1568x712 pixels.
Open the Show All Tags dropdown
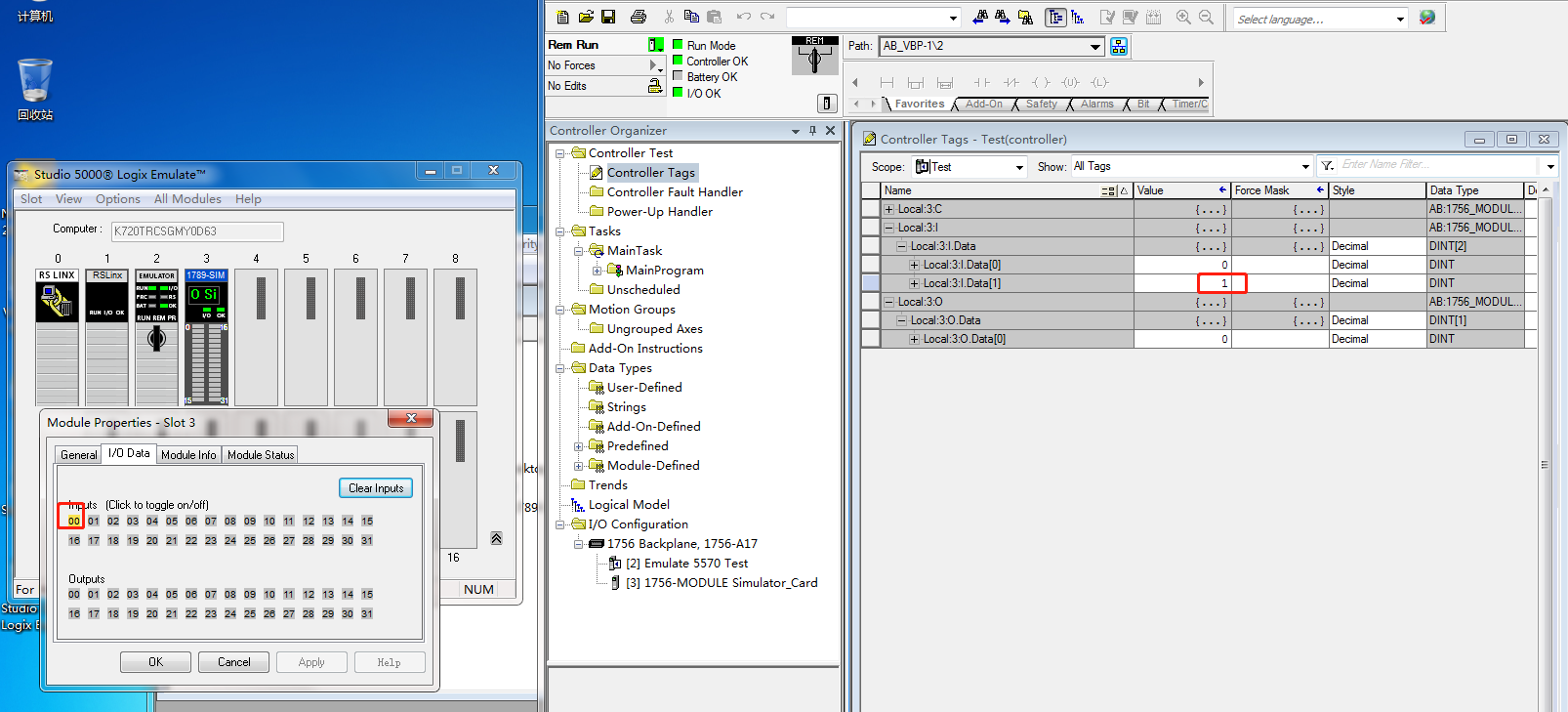tap(1305, 167)
